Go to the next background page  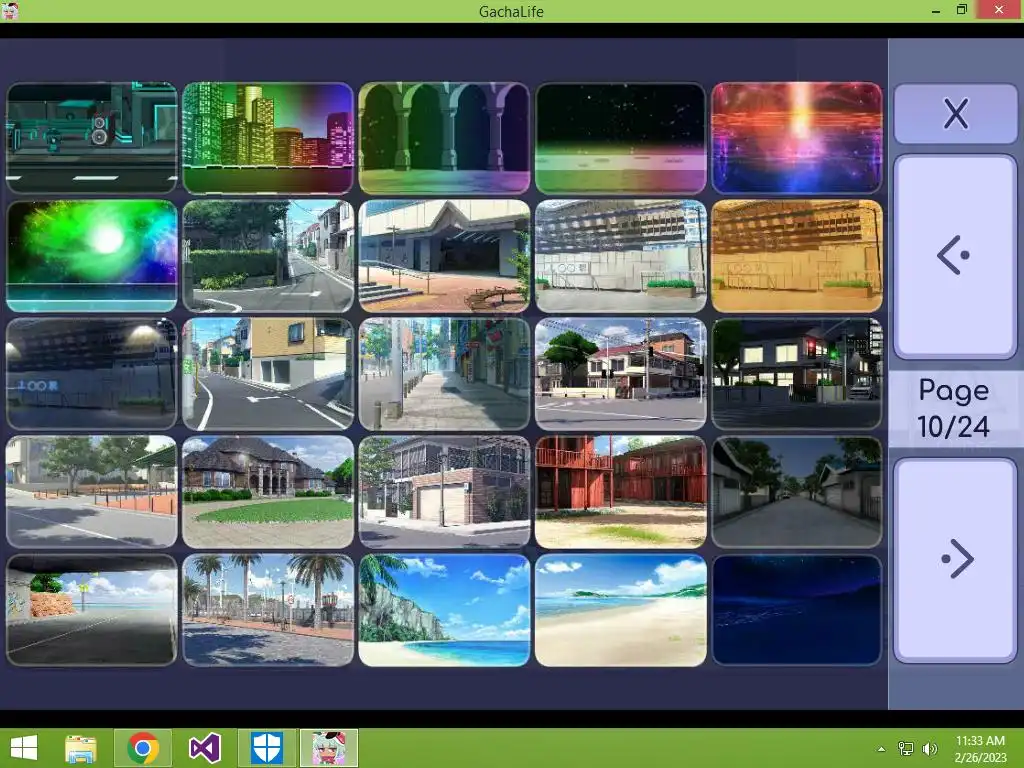[x=955, y=560]
